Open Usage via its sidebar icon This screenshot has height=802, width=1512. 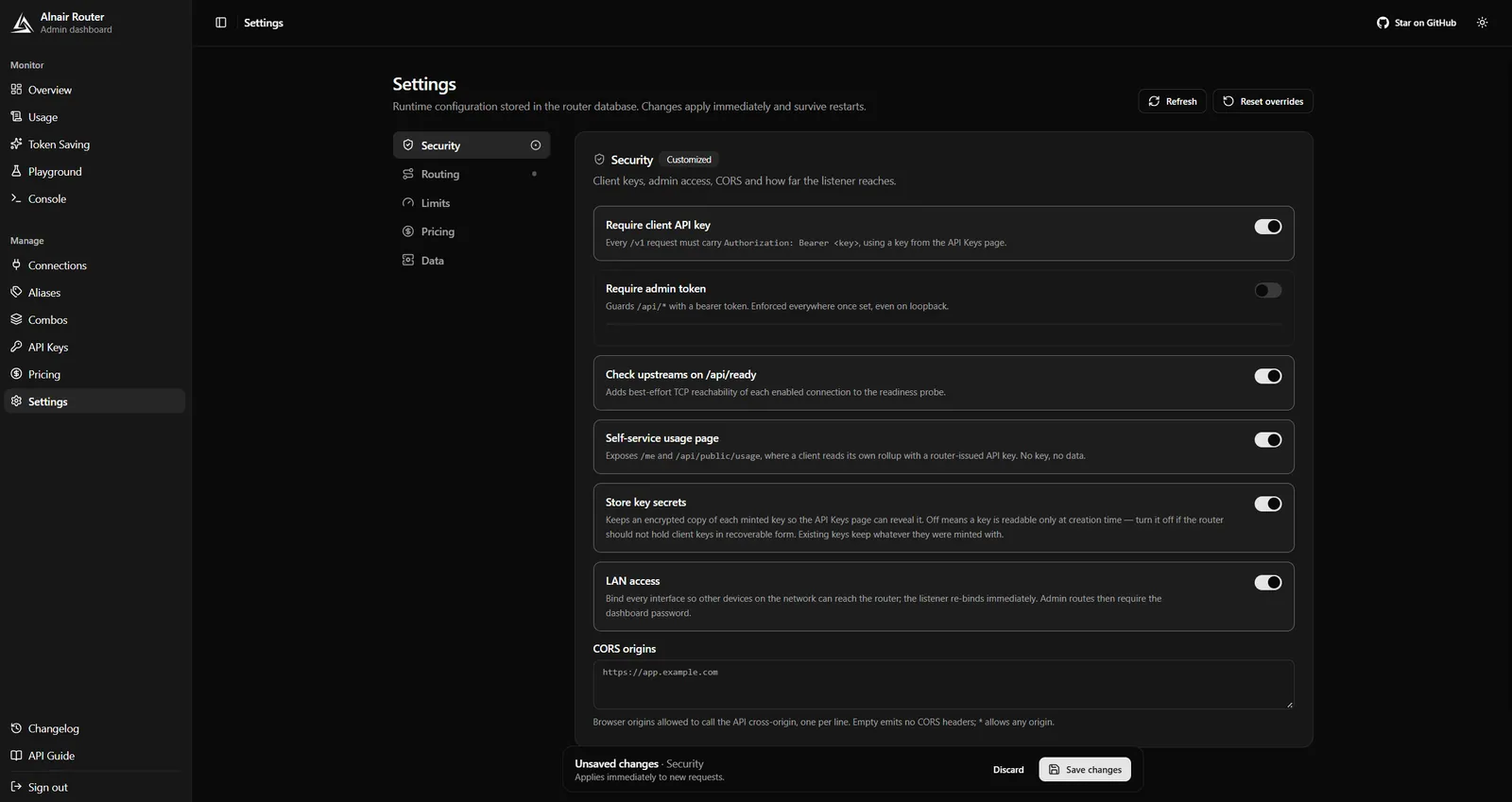pyautogui.click(x=16, y=117)
